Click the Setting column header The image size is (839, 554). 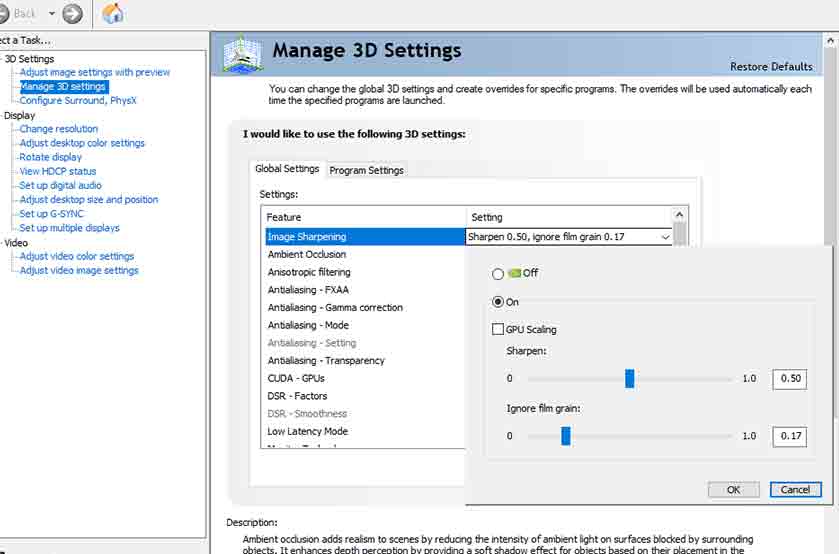[569, 217]
